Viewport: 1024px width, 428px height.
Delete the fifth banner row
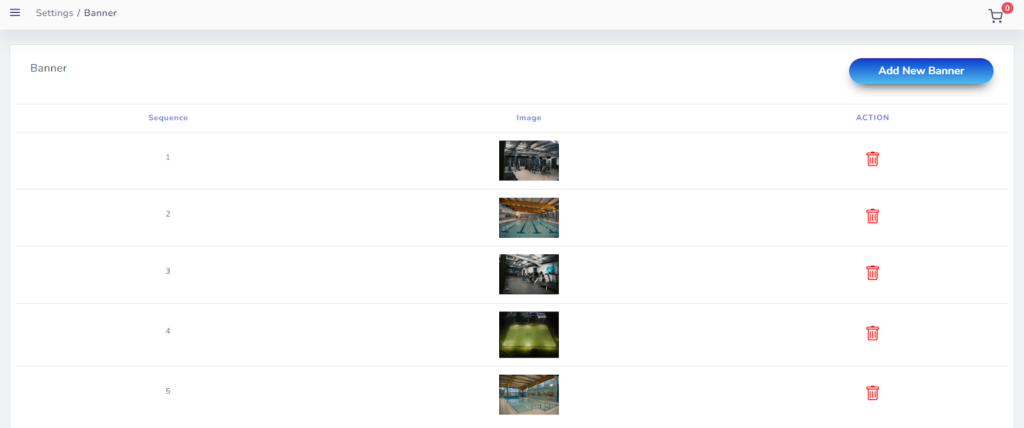pyautogui.click(x=872, y=393)
